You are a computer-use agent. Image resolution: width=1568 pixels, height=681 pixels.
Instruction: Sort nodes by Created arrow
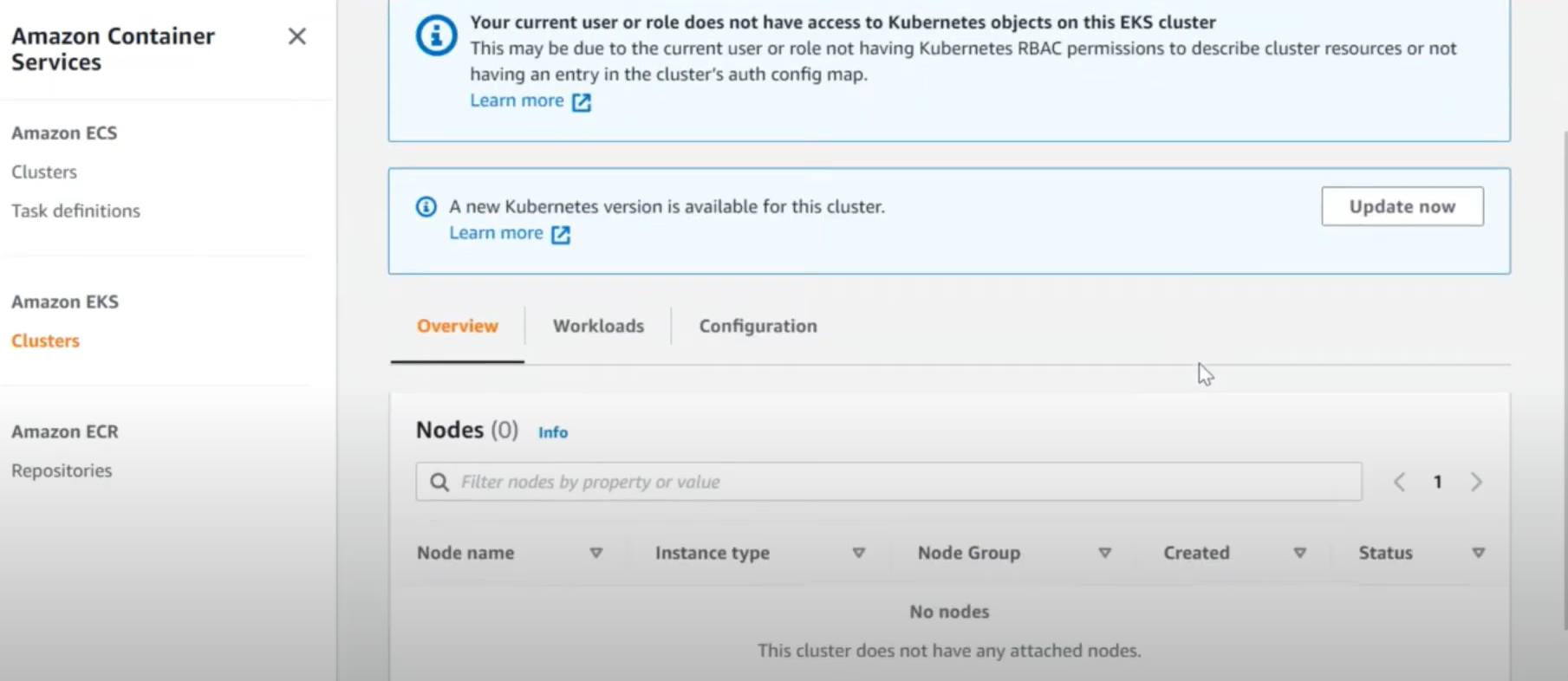1300,553
